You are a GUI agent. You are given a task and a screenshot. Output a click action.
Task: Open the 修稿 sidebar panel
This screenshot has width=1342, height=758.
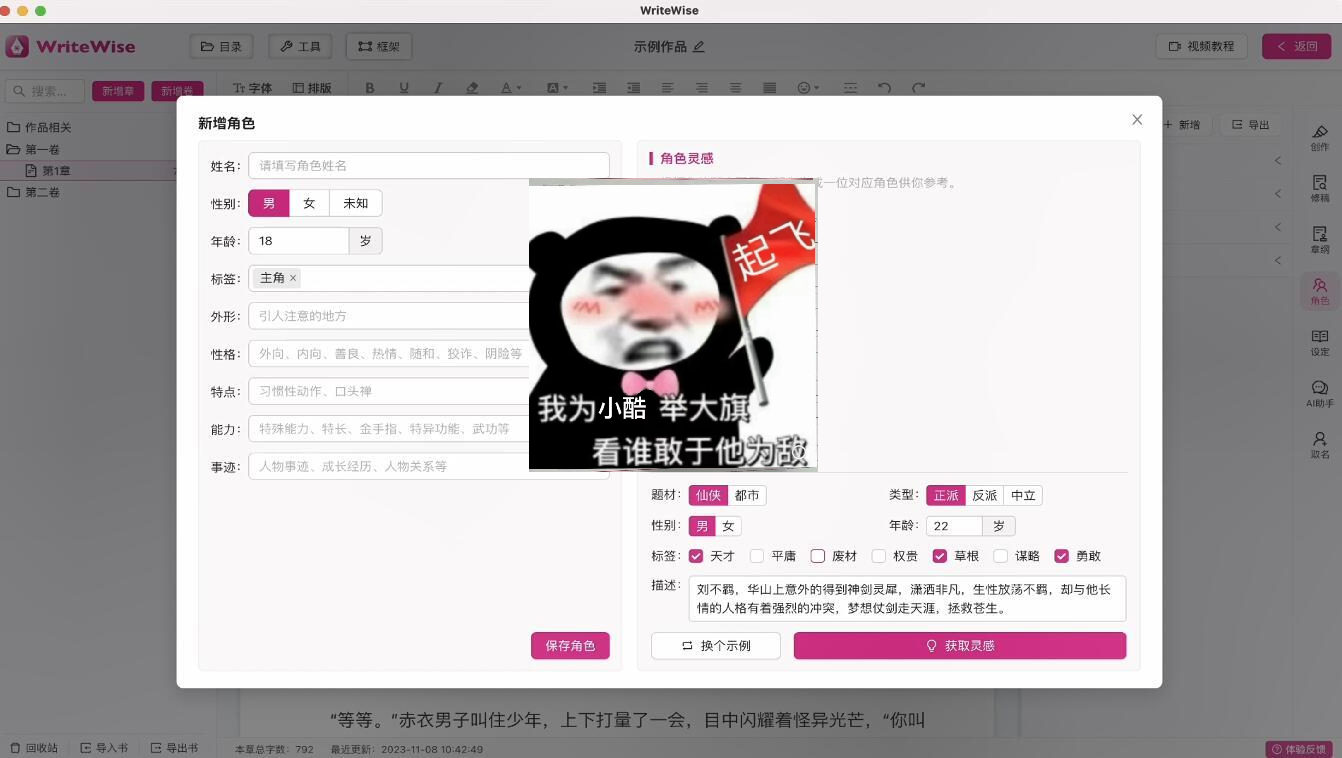1320,189
